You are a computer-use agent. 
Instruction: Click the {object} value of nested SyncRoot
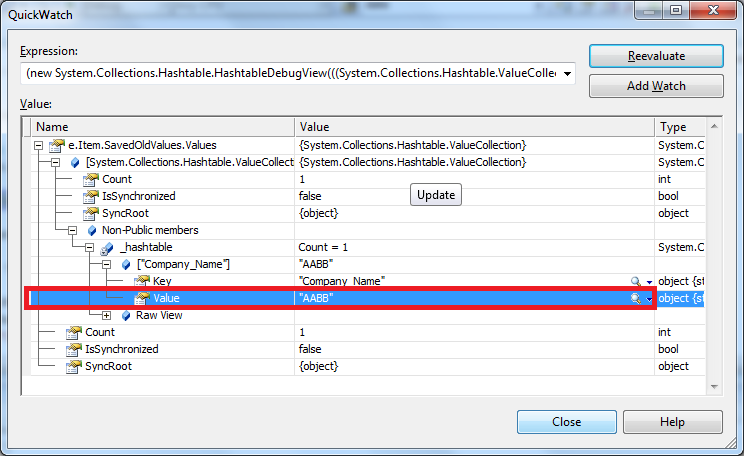pyautogui.click(x=318, y=214)
